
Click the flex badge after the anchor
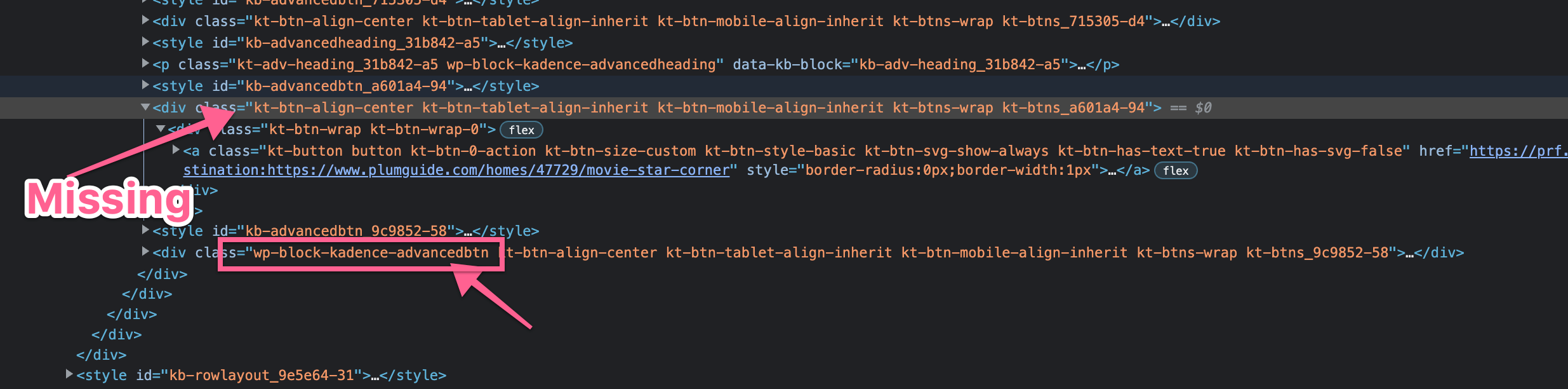tap(1176, 170)
